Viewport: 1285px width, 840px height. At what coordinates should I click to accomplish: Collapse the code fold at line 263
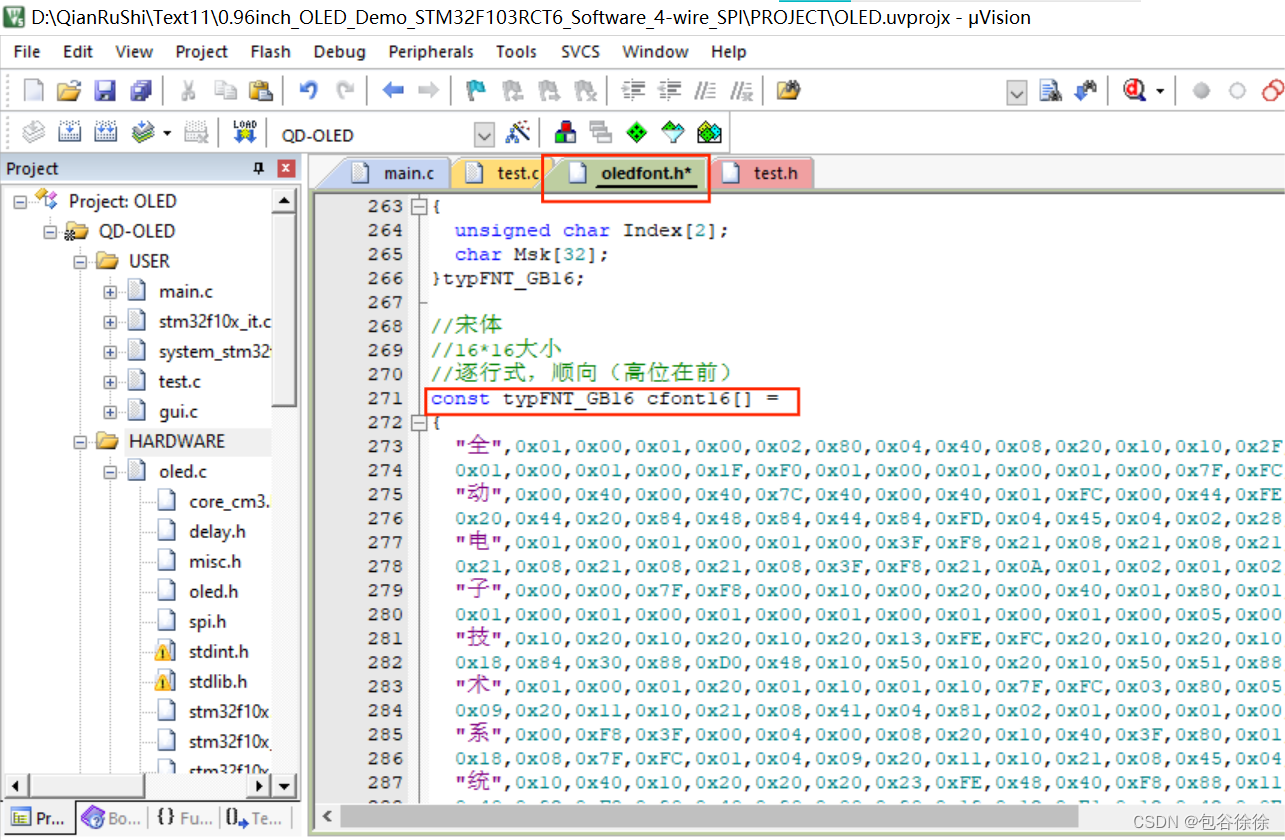click(419, 207)
